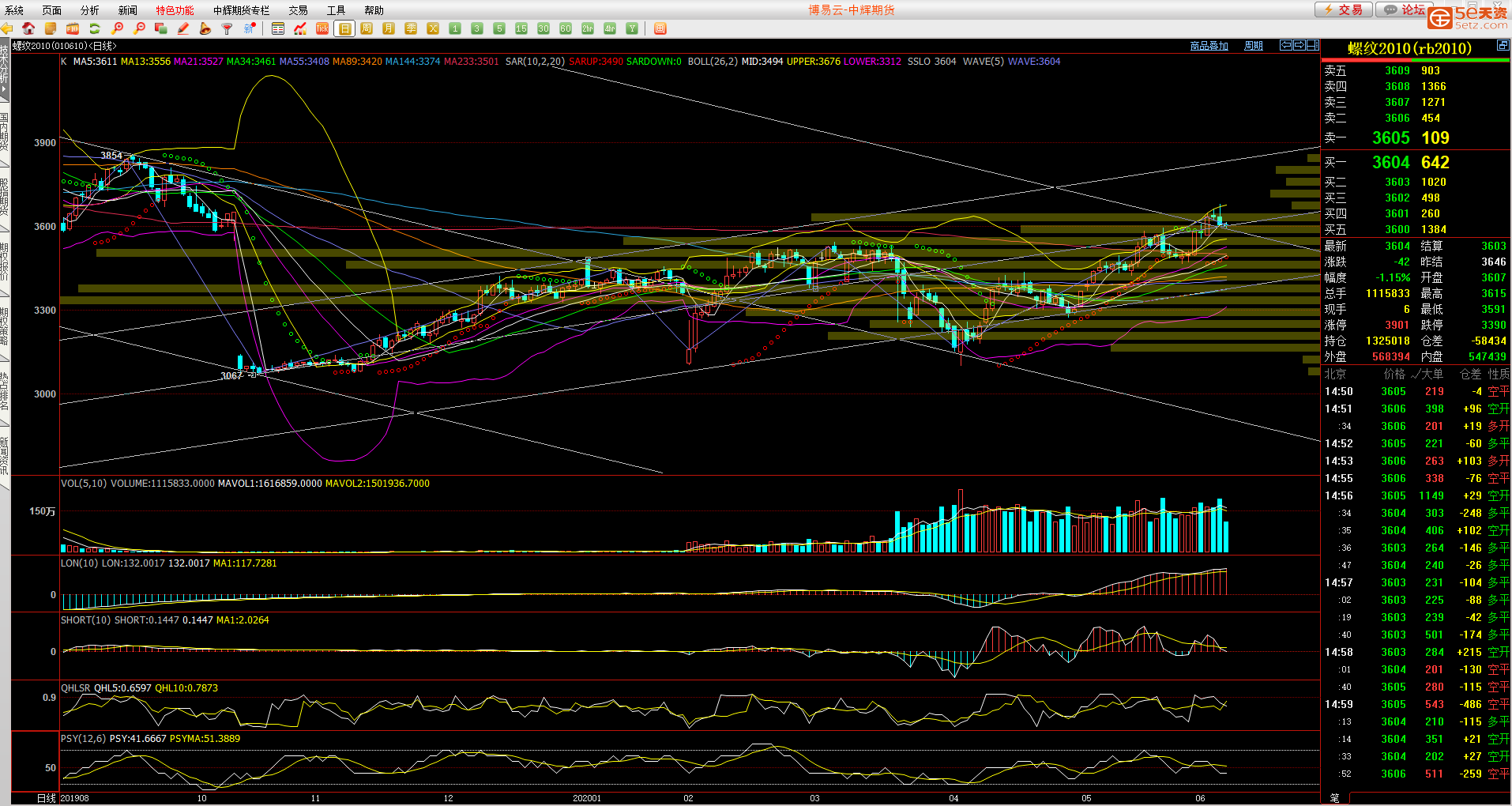Viewport: 1512px width, 806px height.
Task: Click the filter funnel icon
Action: [228, 28]
